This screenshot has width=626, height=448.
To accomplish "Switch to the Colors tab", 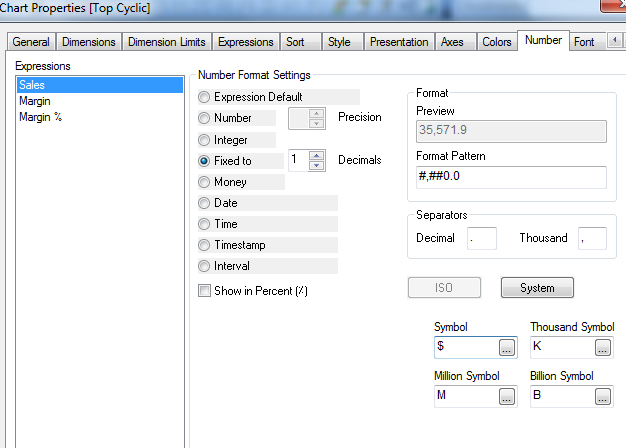I will click(x=497, y=42).
